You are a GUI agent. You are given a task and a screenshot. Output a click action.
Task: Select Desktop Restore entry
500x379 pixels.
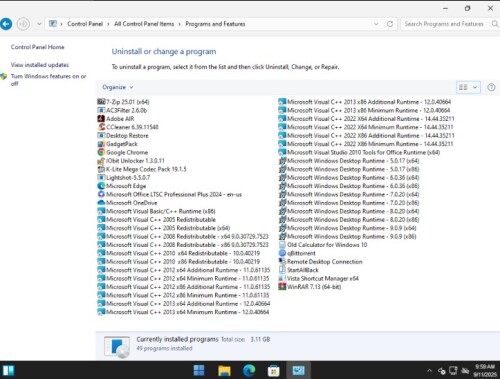click(x=123, y=135)
